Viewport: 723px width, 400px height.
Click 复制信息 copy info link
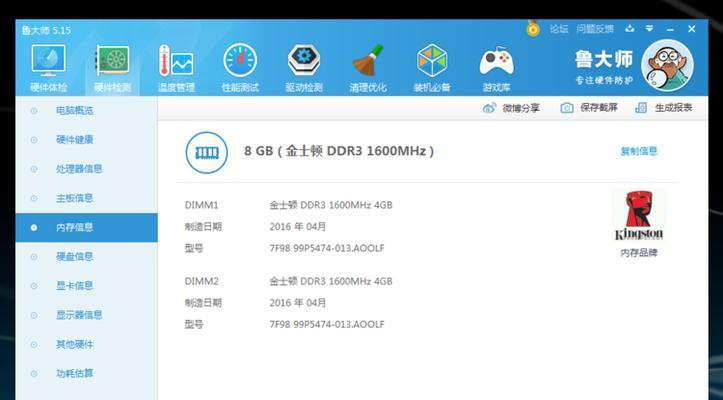pos(639,151)
